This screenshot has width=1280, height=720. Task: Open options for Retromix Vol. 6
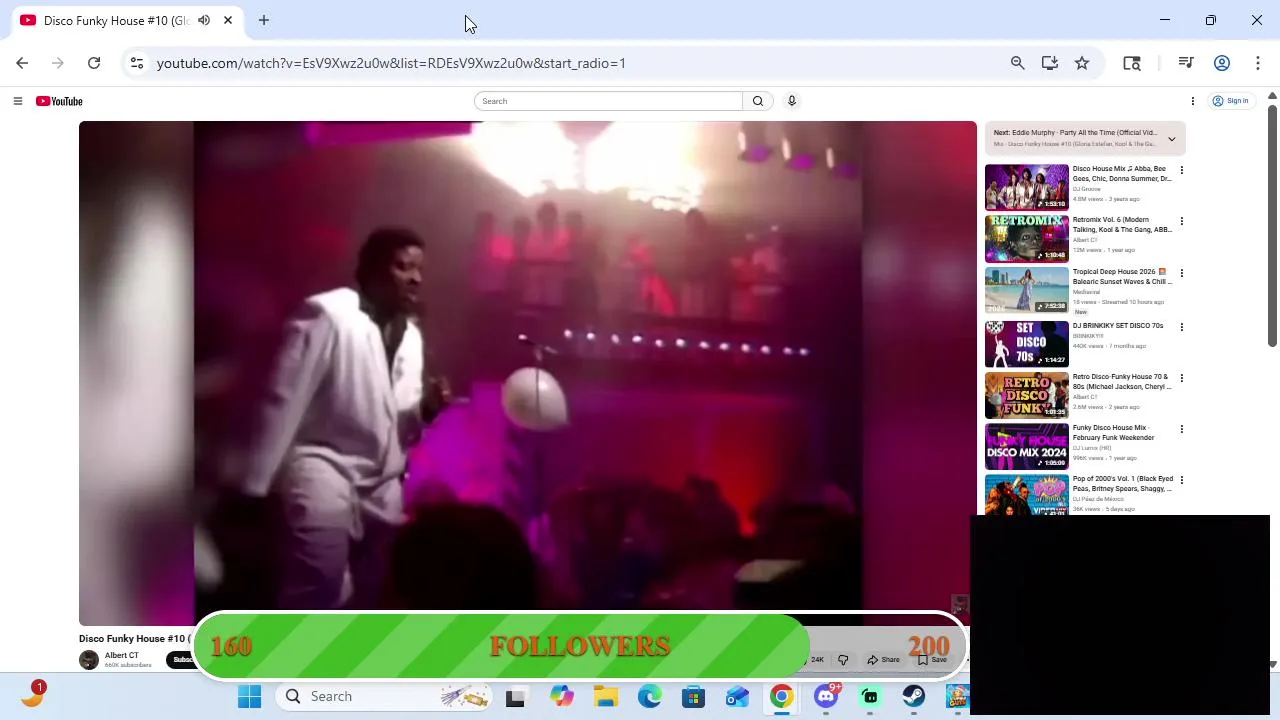point(1182,221)
